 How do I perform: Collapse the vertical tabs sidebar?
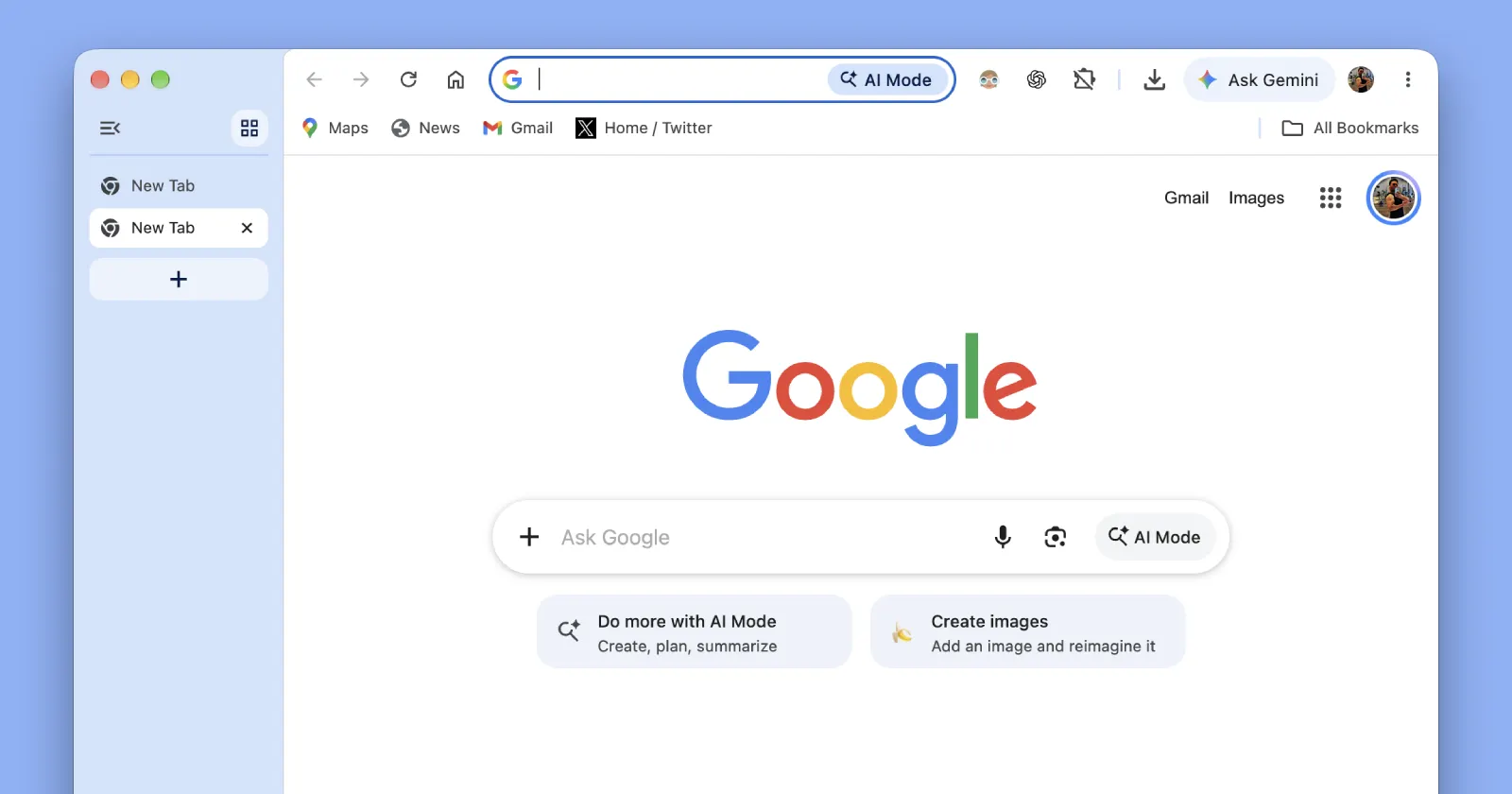pos(111,128)
